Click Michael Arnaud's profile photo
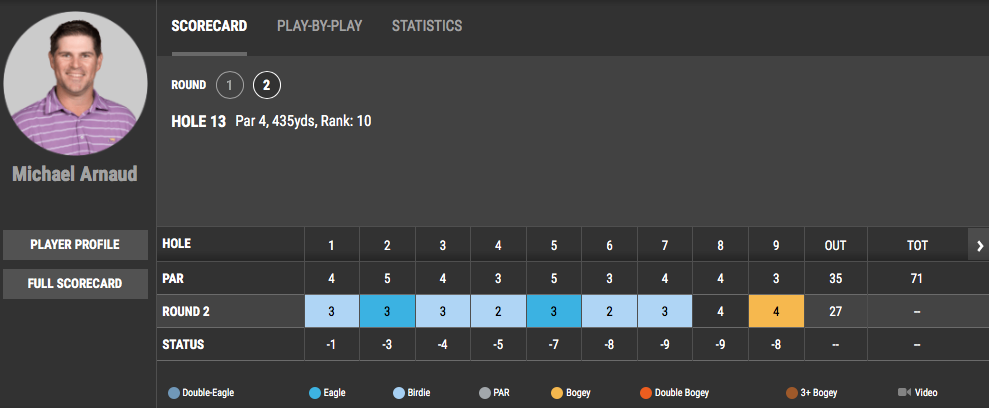This screenshot has width=989, height=408. coord(75,83)
